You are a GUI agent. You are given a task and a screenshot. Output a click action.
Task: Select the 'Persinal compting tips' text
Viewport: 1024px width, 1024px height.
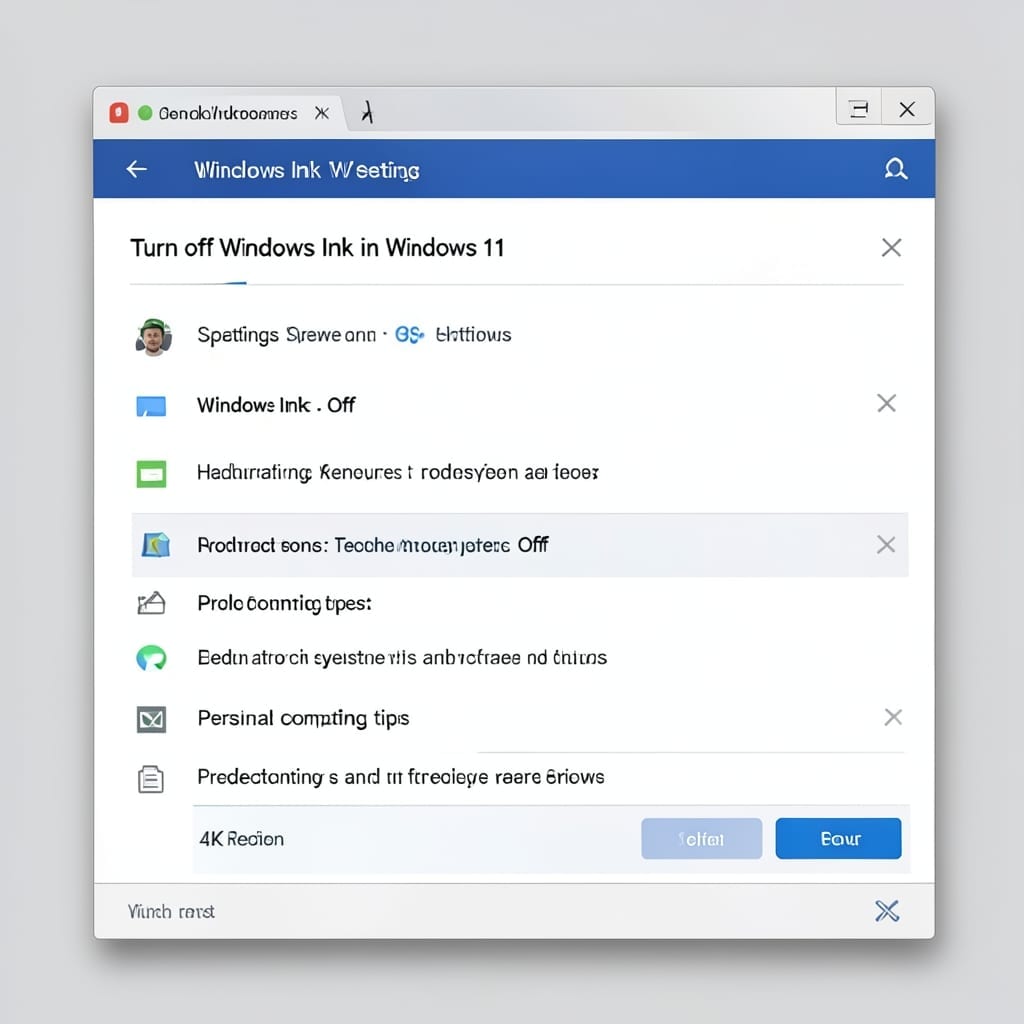pyautogui.click(x=303, y=718)
